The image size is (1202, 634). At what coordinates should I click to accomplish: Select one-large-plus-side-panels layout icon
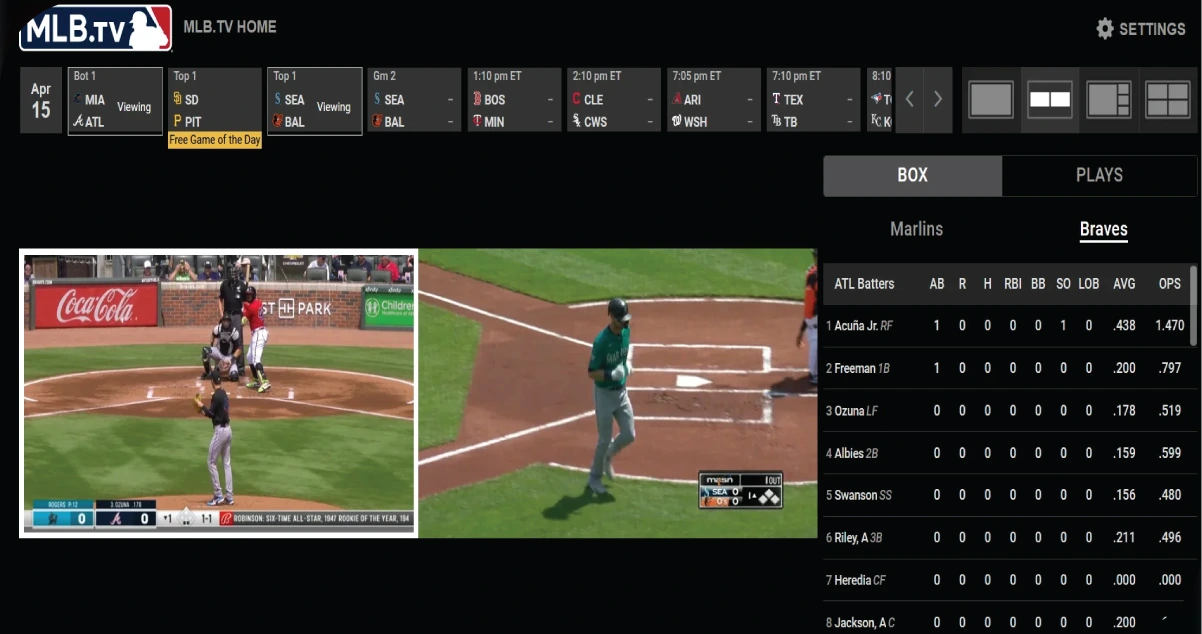click(1109, 100)
